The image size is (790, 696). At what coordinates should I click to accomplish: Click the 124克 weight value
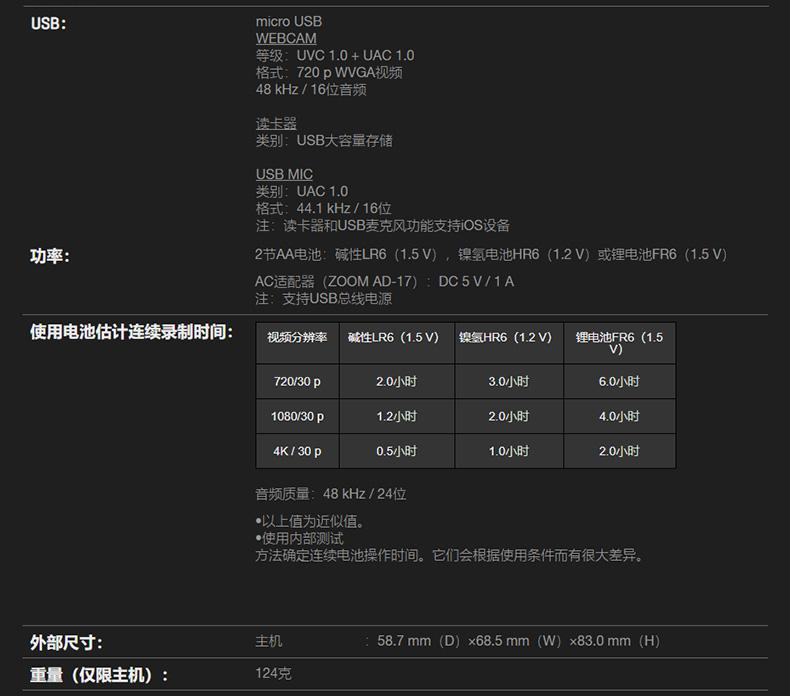(x=273, y=674)
